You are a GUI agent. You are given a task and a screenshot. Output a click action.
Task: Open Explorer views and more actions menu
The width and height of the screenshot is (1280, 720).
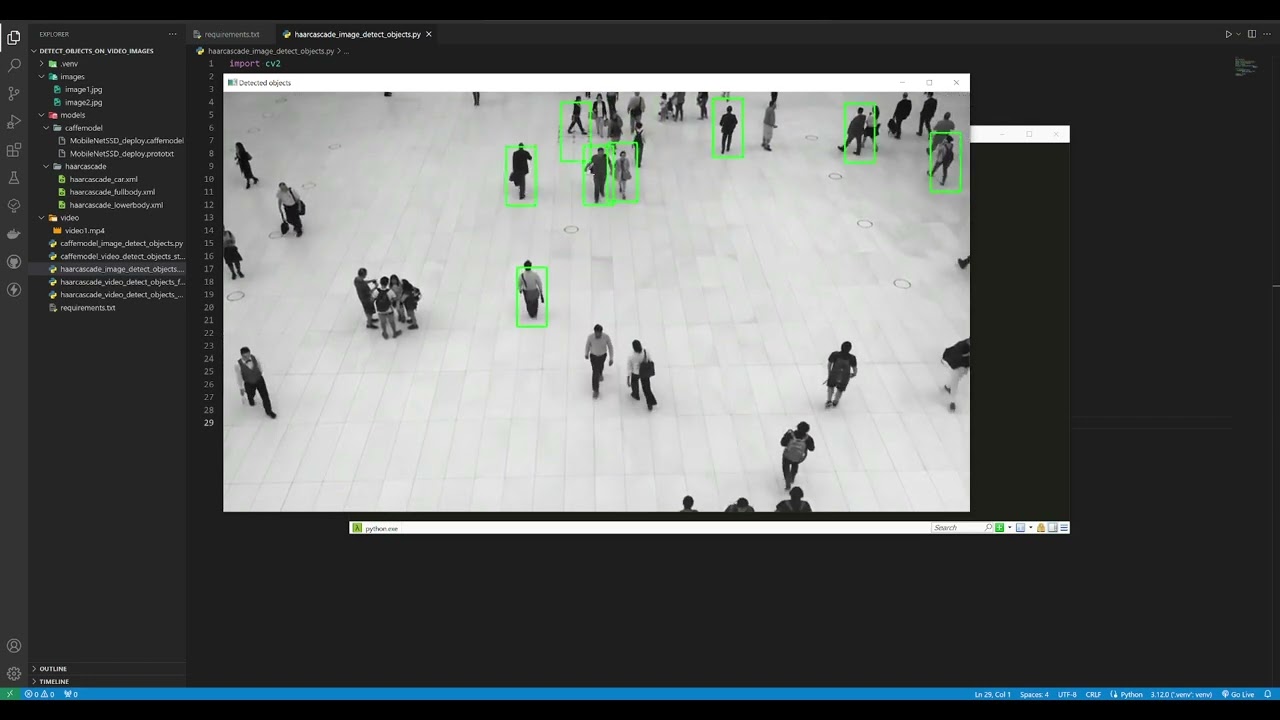click(172, 34)
